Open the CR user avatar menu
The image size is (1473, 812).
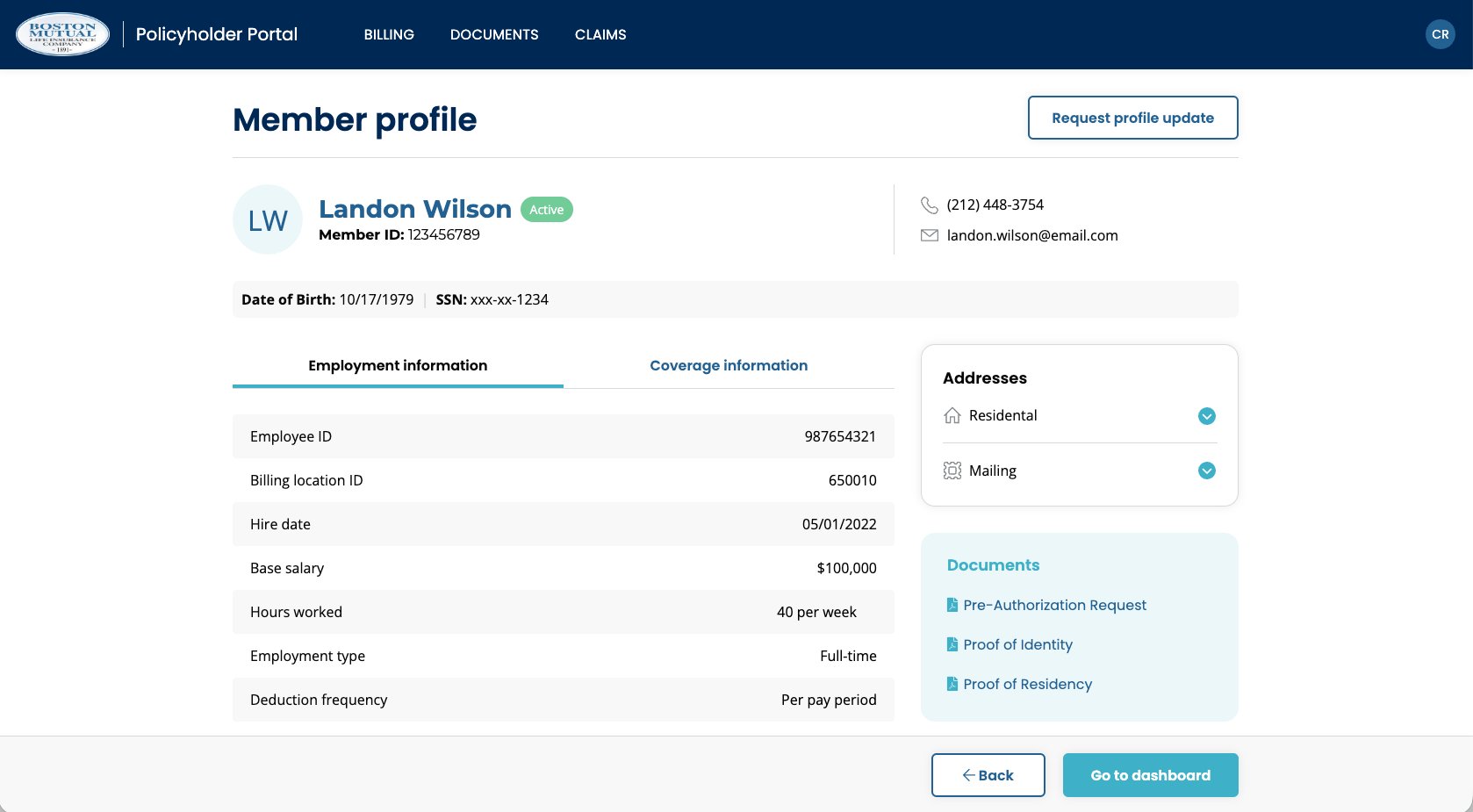point(1440,34)
